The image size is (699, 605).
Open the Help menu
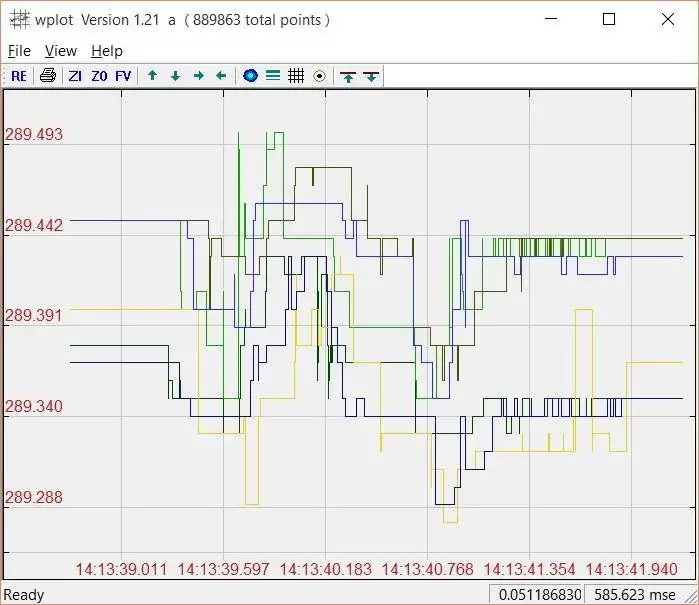click(x=107, y=51)
